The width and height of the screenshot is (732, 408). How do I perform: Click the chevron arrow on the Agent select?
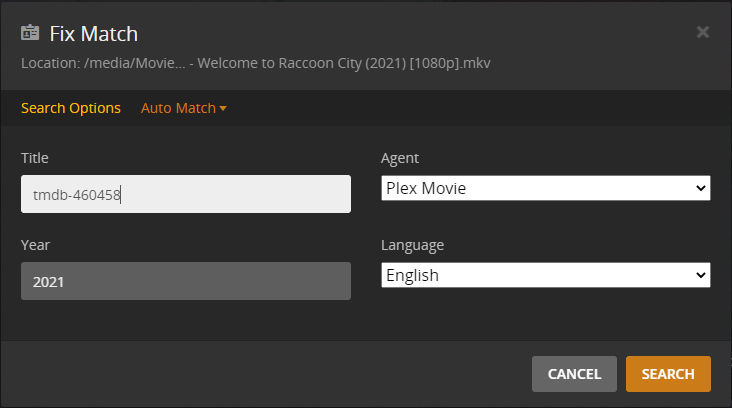coord(700,188)
